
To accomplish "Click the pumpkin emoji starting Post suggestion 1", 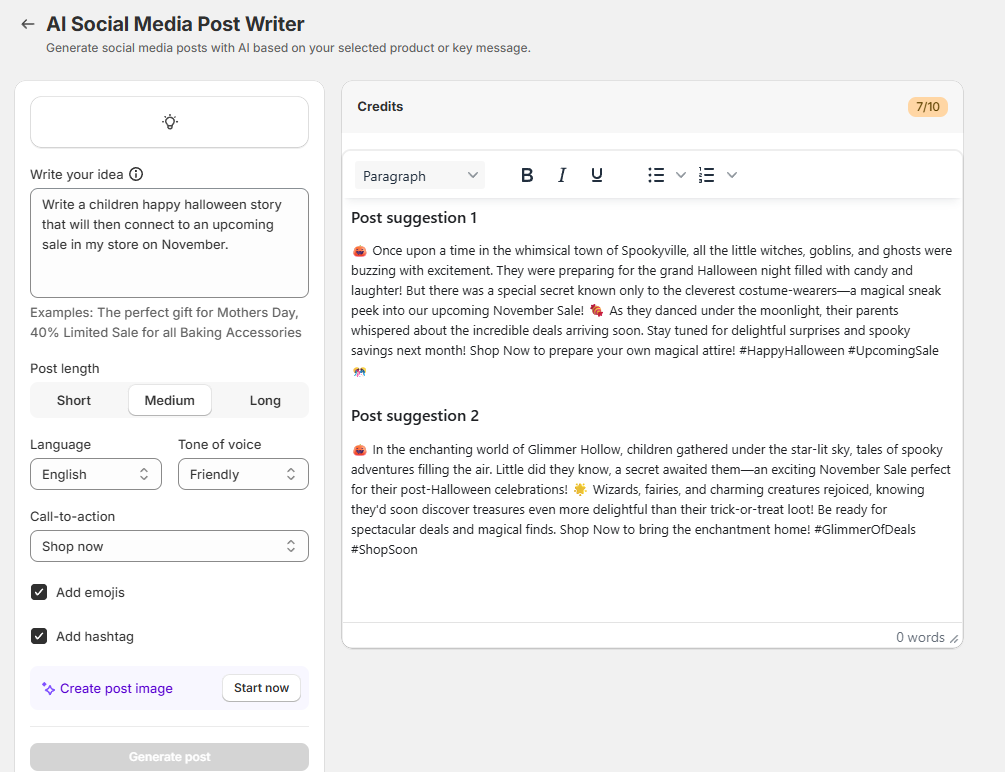I will click(x=360, y=251).
